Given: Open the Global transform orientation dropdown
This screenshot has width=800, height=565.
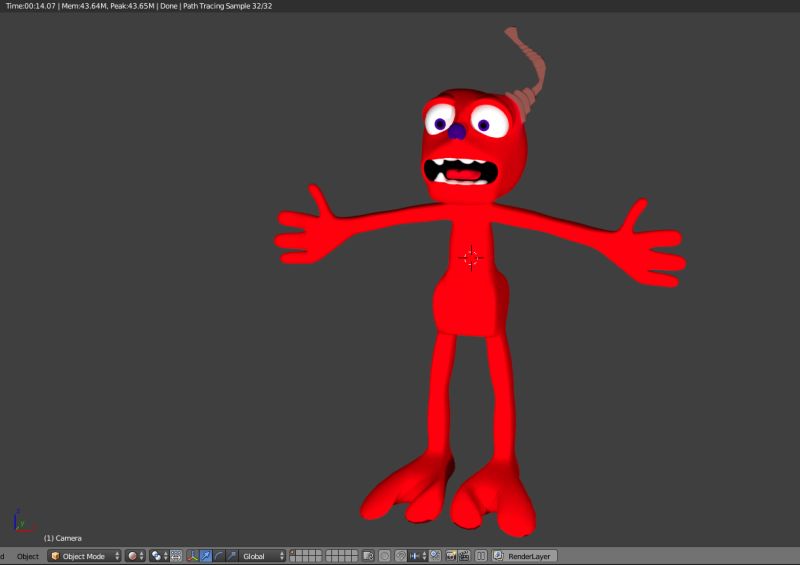Looking at the screenshot, I should 262,556.
